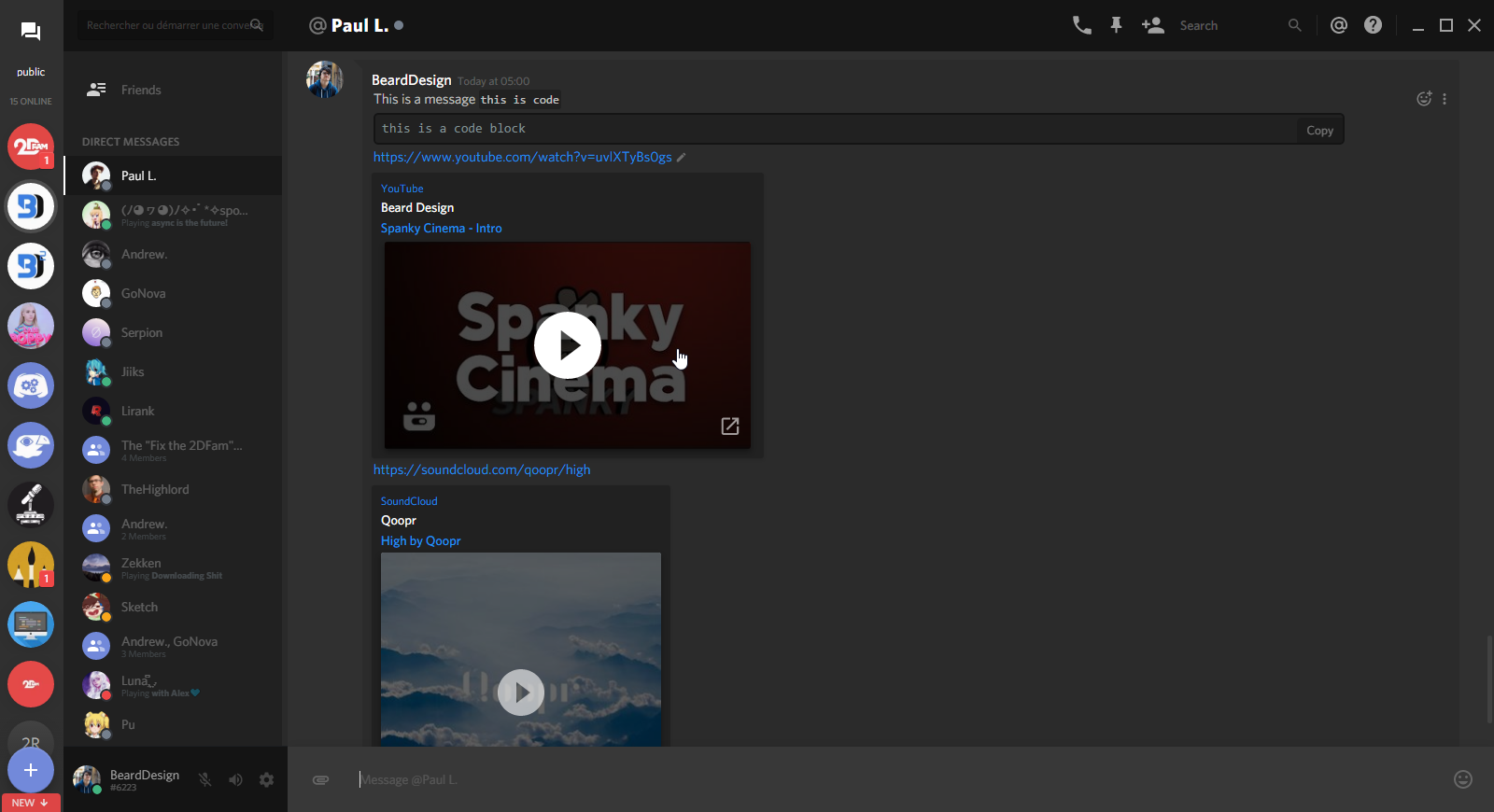Open The "Fix the 2DFam" group chat
The image size is (1494, 812).
tap(173, 450)
